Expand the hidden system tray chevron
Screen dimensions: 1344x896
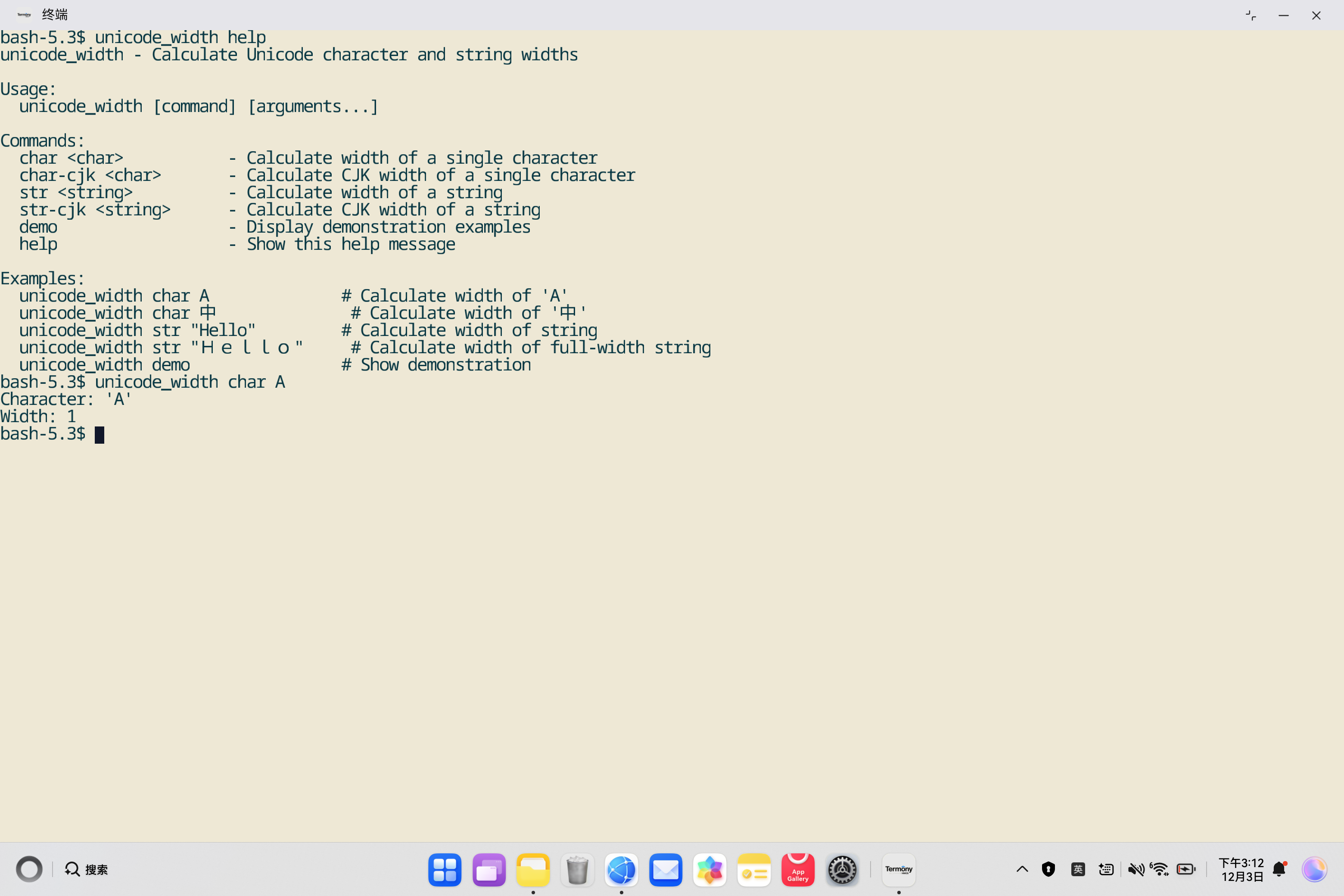(x=1022, y=870)
